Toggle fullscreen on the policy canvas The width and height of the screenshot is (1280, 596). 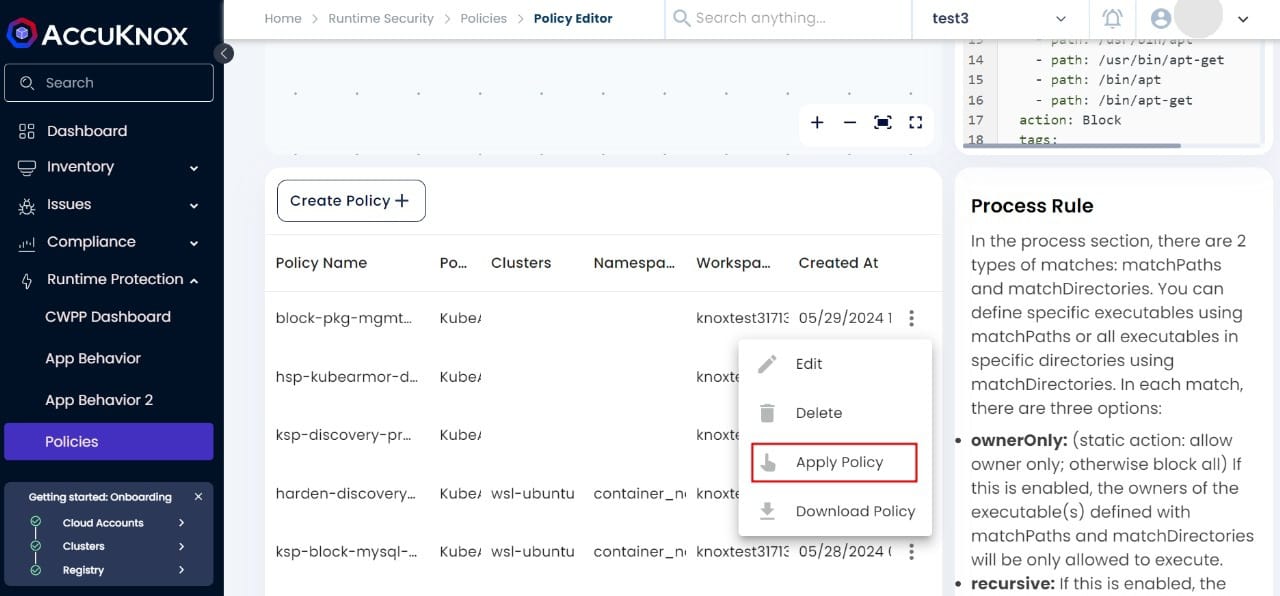click(915, 122)
